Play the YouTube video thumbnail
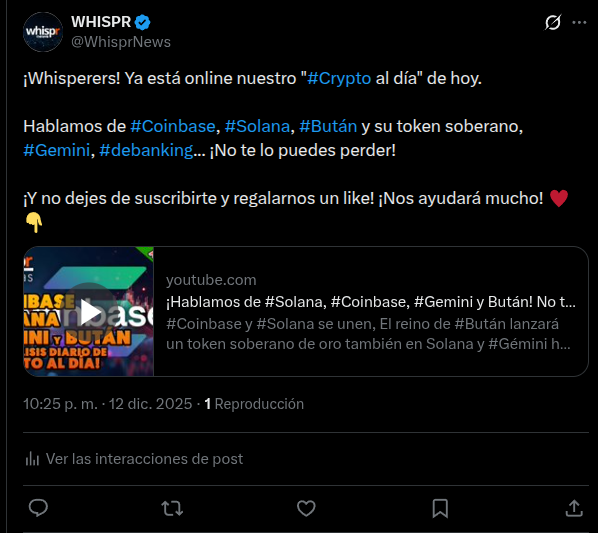 pos(88,311)
